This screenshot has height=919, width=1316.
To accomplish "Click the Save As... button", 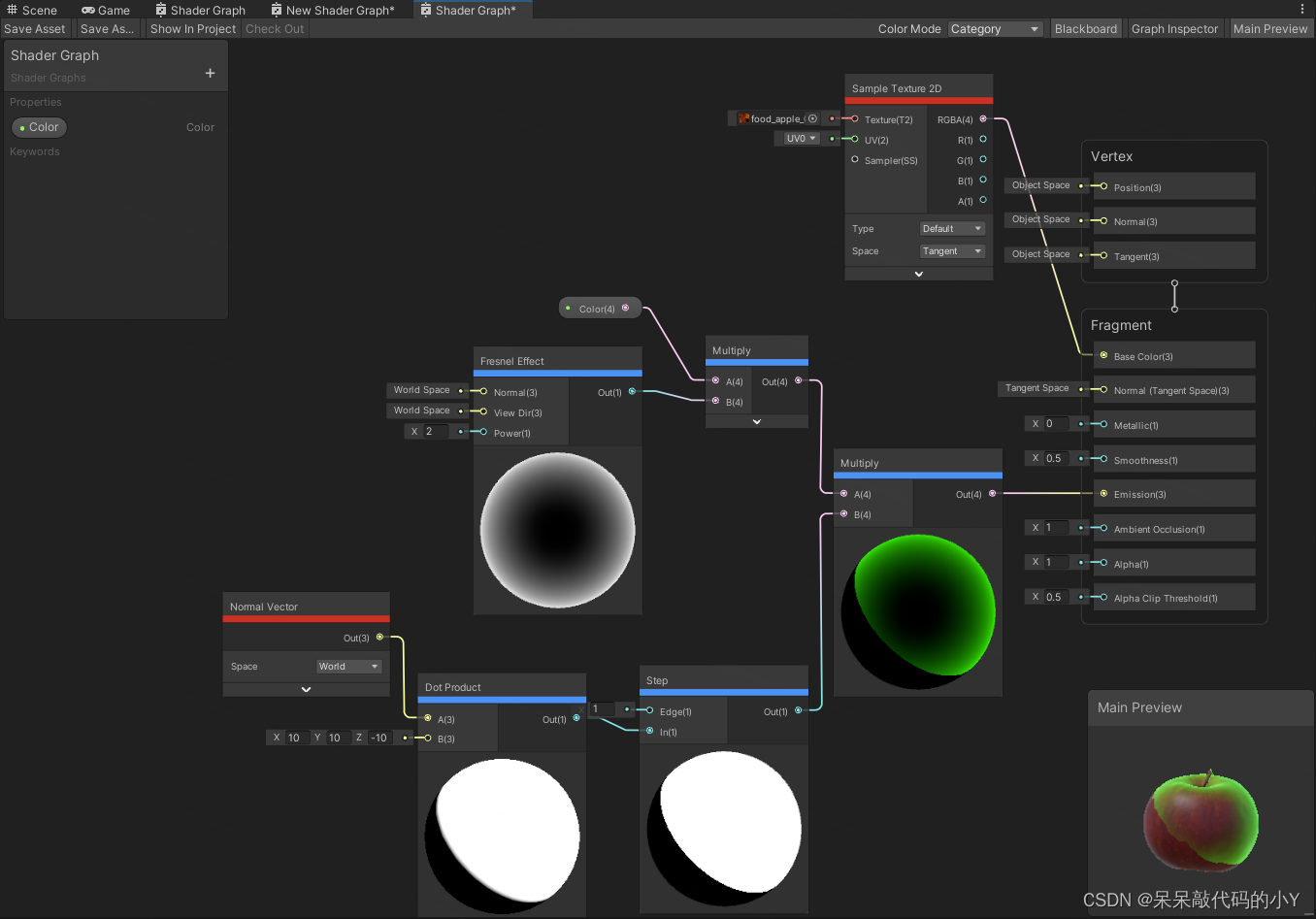I will point(108,29).
